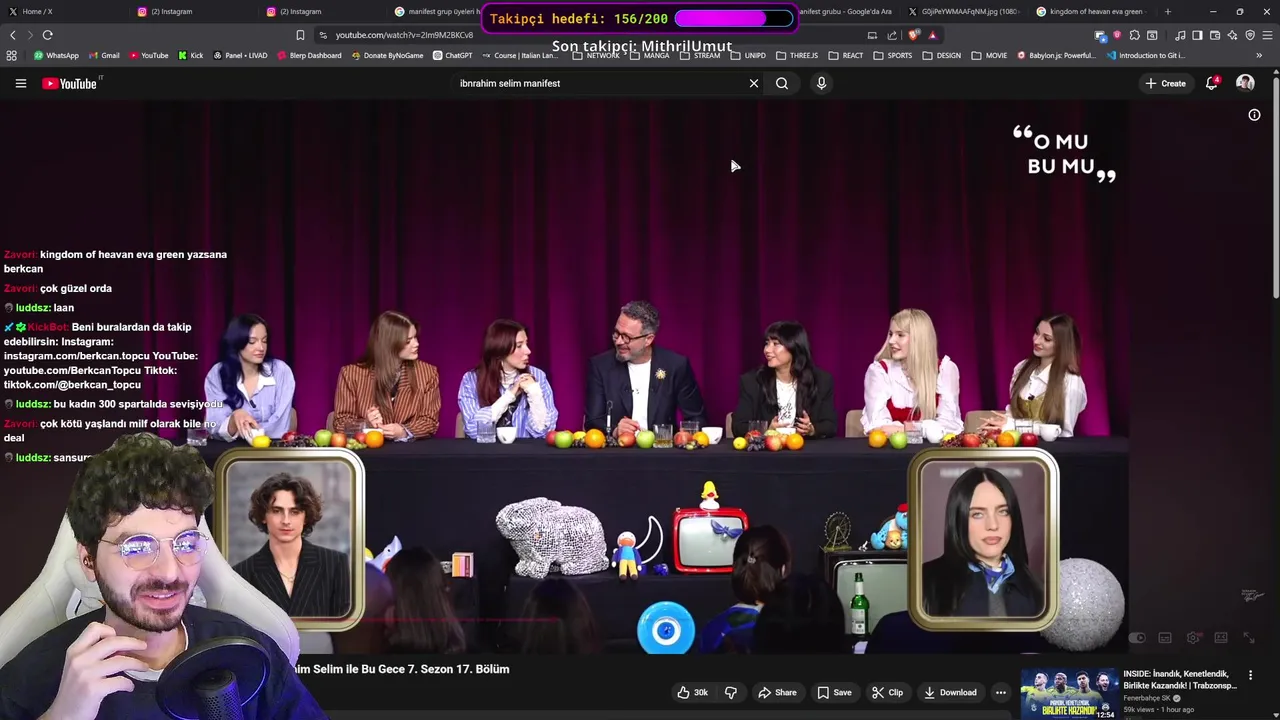Expand the STREAM bookmarks folder
This screenshot has width=1280, height=720.
pyautogui.click(x=700, y=55)
